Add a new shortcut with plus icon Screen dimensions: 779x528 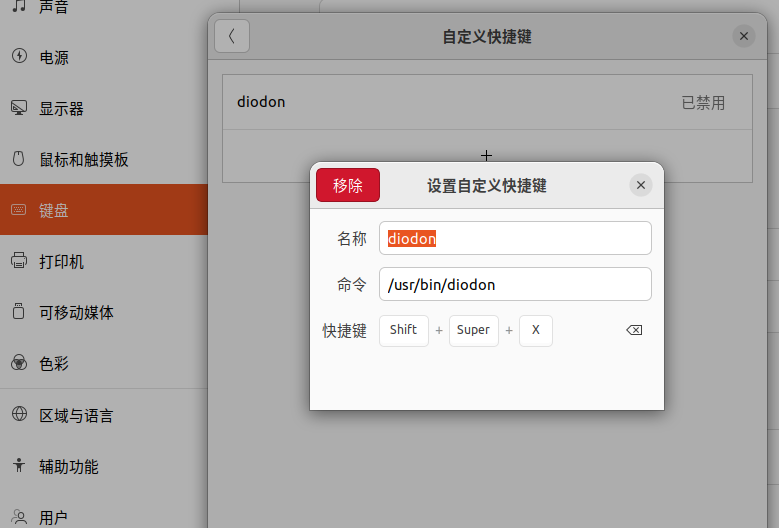coord(486,156)
